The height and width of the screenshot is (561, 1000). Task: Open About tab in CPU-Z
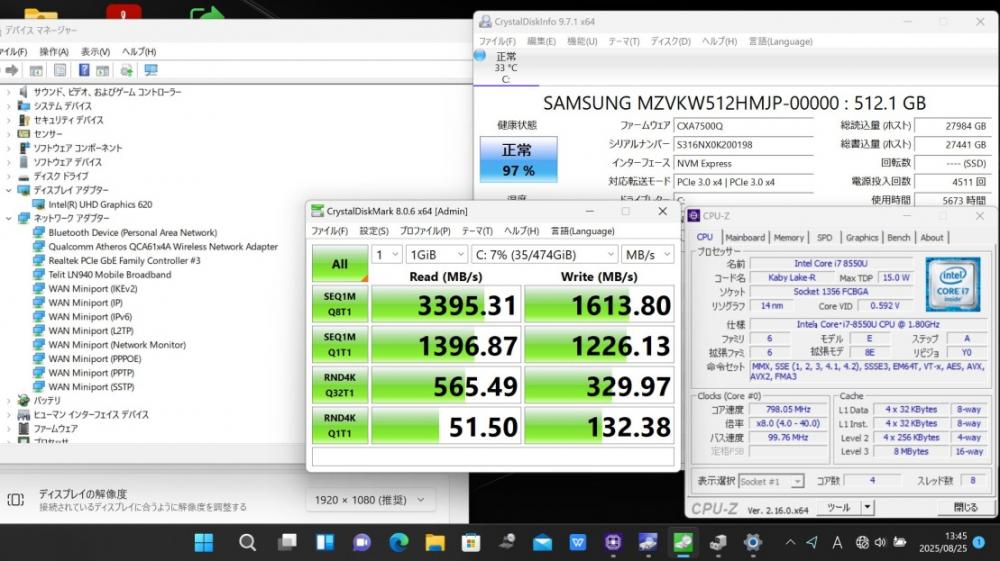(932, 237)
